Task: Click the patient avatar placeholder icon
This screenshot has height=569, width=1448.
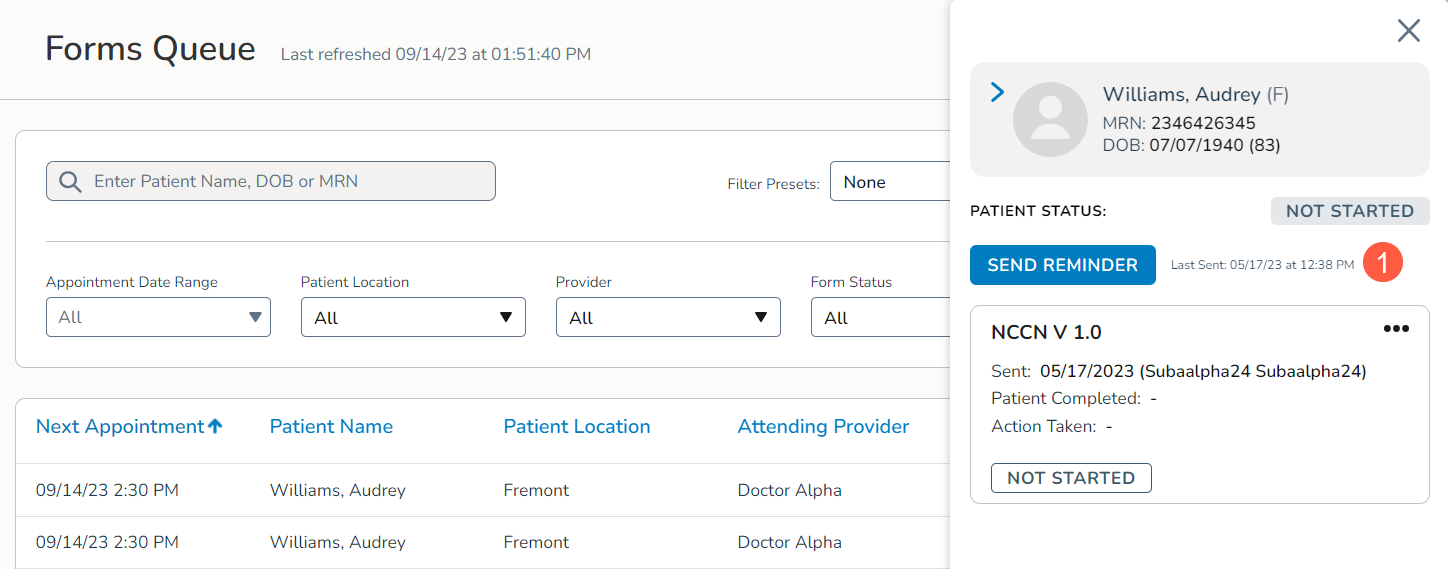Action: click(x=1050, y=120)
